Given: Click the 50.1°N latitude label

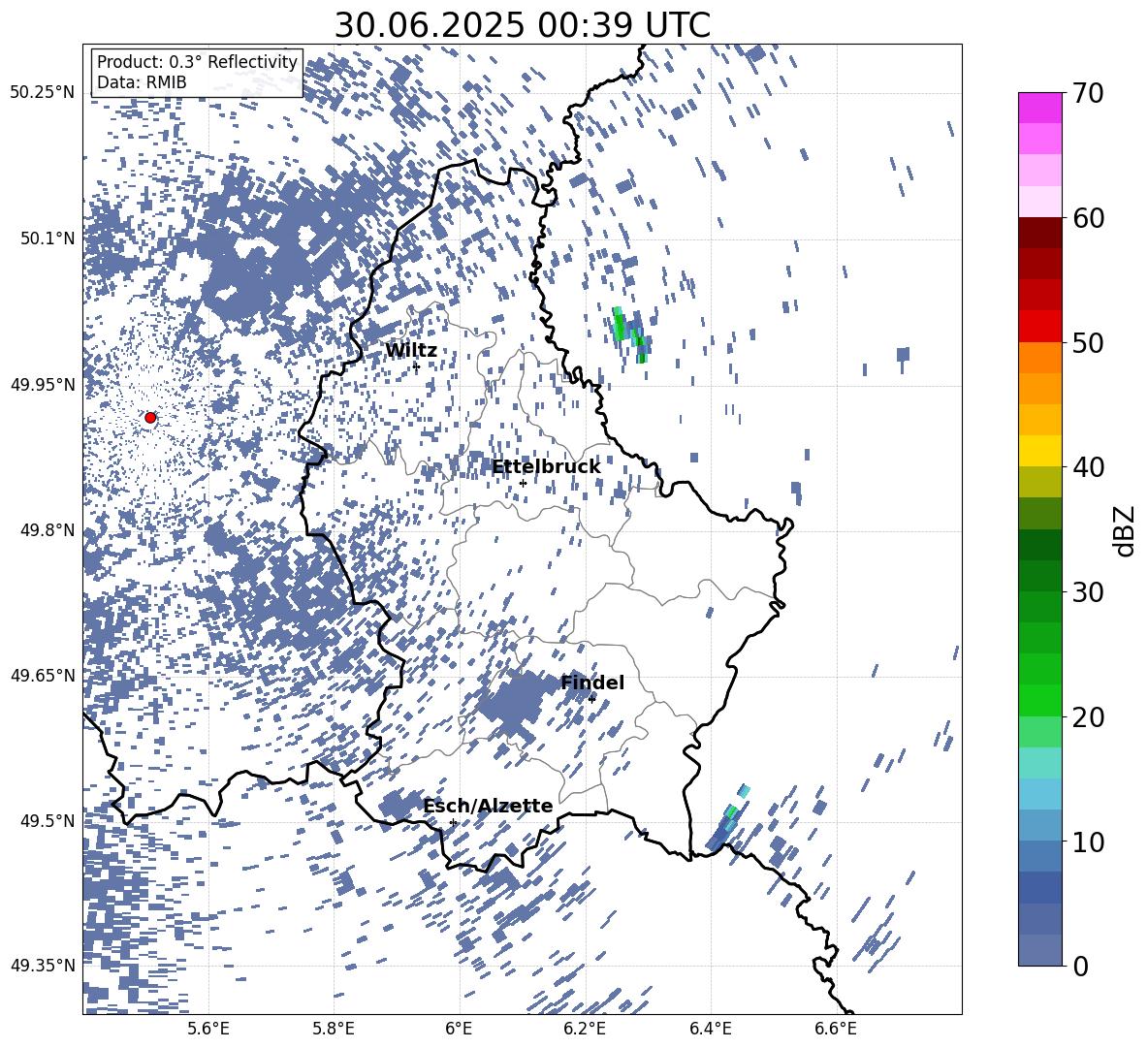Looking at the screenshot, I should 47,238.
